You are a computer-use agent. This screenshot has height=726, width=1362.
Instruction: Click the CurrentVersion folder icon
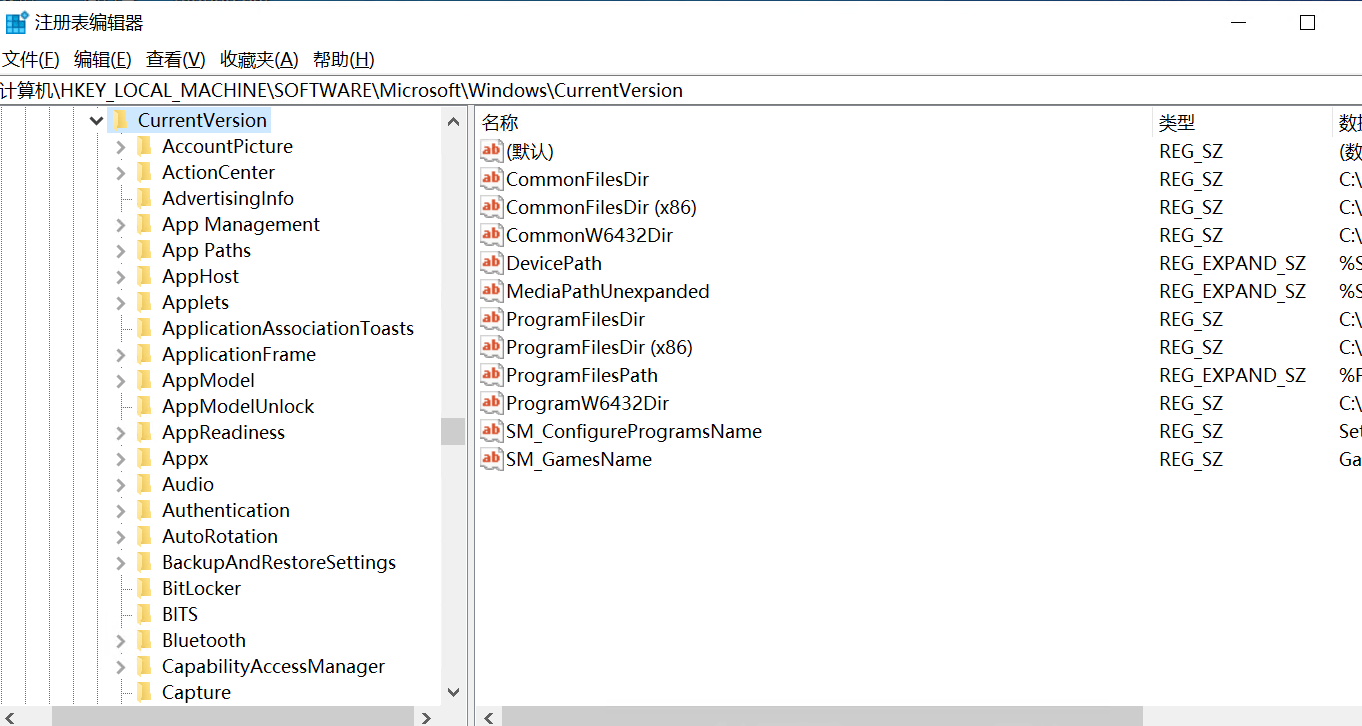120,120
